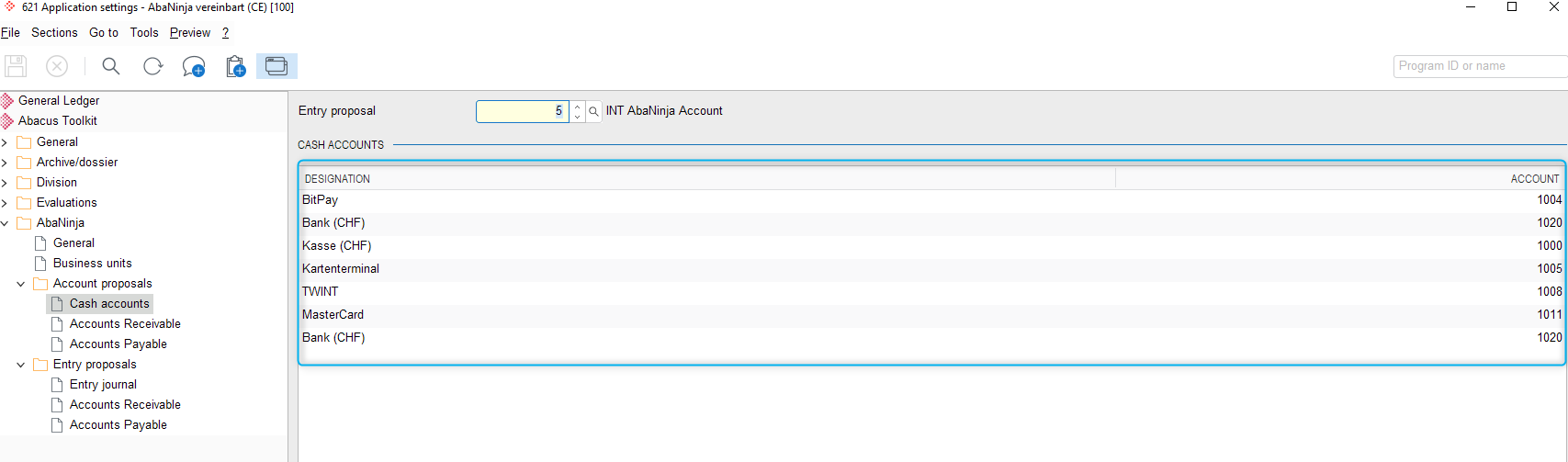Increase the Entry proposal value with up arrow
1568x462 pixels.
577,107
